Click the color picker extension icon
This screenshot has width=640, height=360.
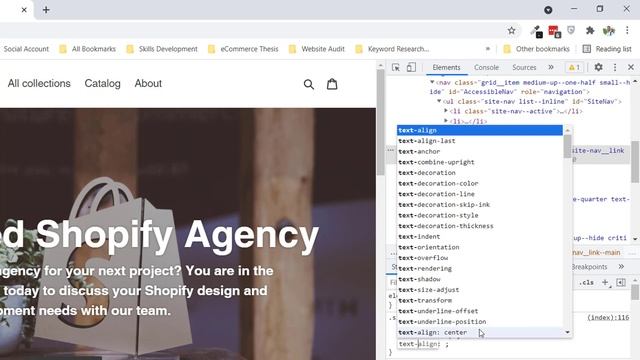[x=537, y=31]
